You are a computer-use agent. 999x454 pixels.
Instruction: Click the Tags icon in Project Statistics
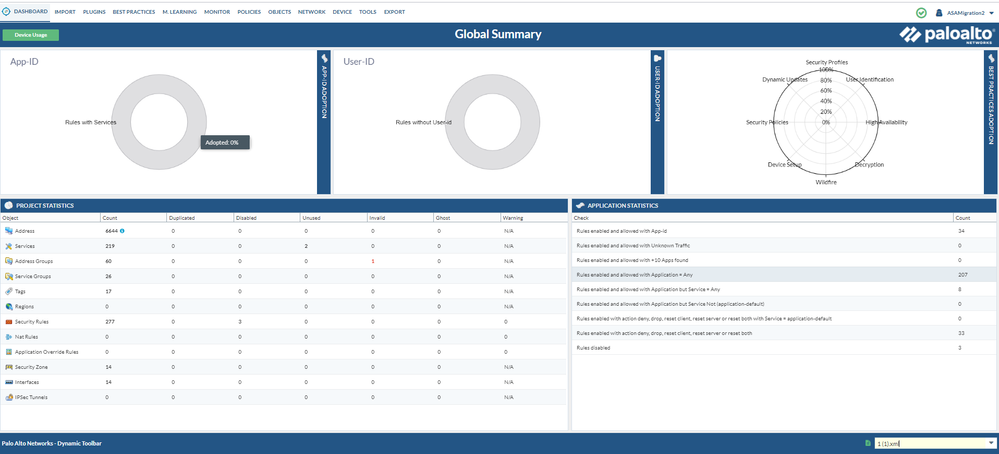coord(8,291)
